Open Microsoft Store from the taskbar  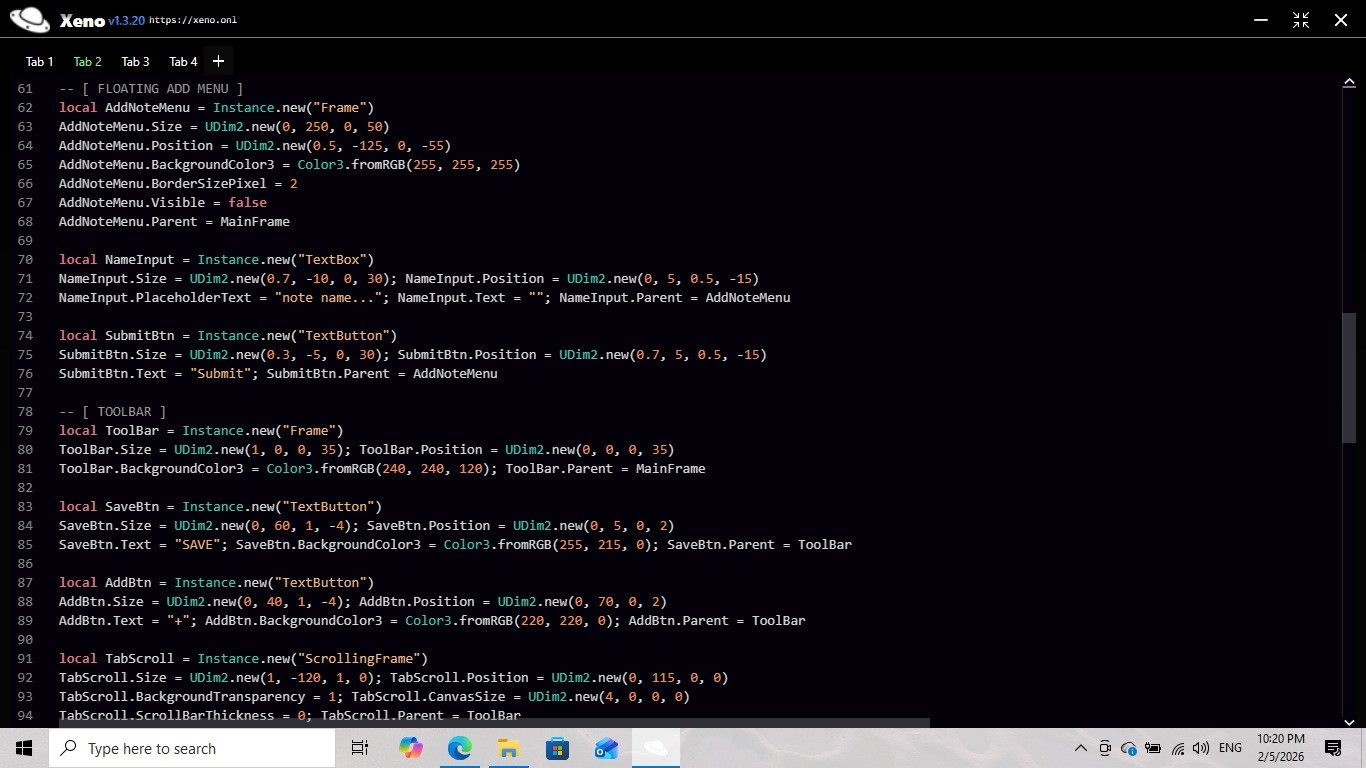557,748
